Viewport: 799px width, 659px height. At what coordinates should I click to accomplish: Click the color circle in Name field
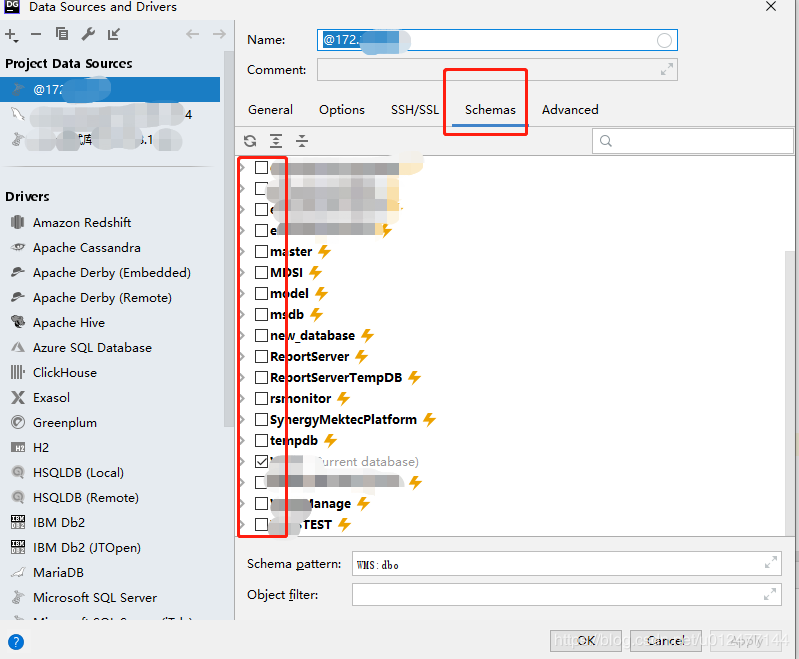pyautogui.click(x=664, y=40)
